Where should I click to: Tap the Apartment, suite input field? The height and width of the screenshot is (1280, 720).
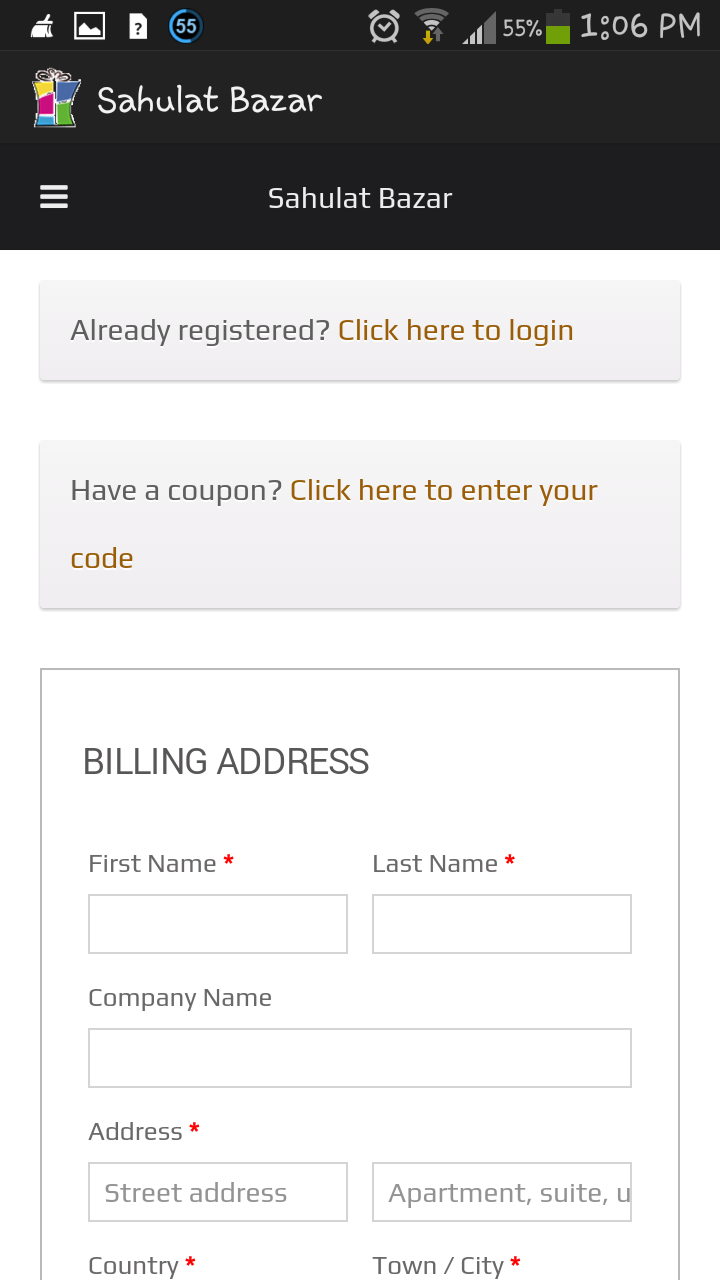point(502,1192)
